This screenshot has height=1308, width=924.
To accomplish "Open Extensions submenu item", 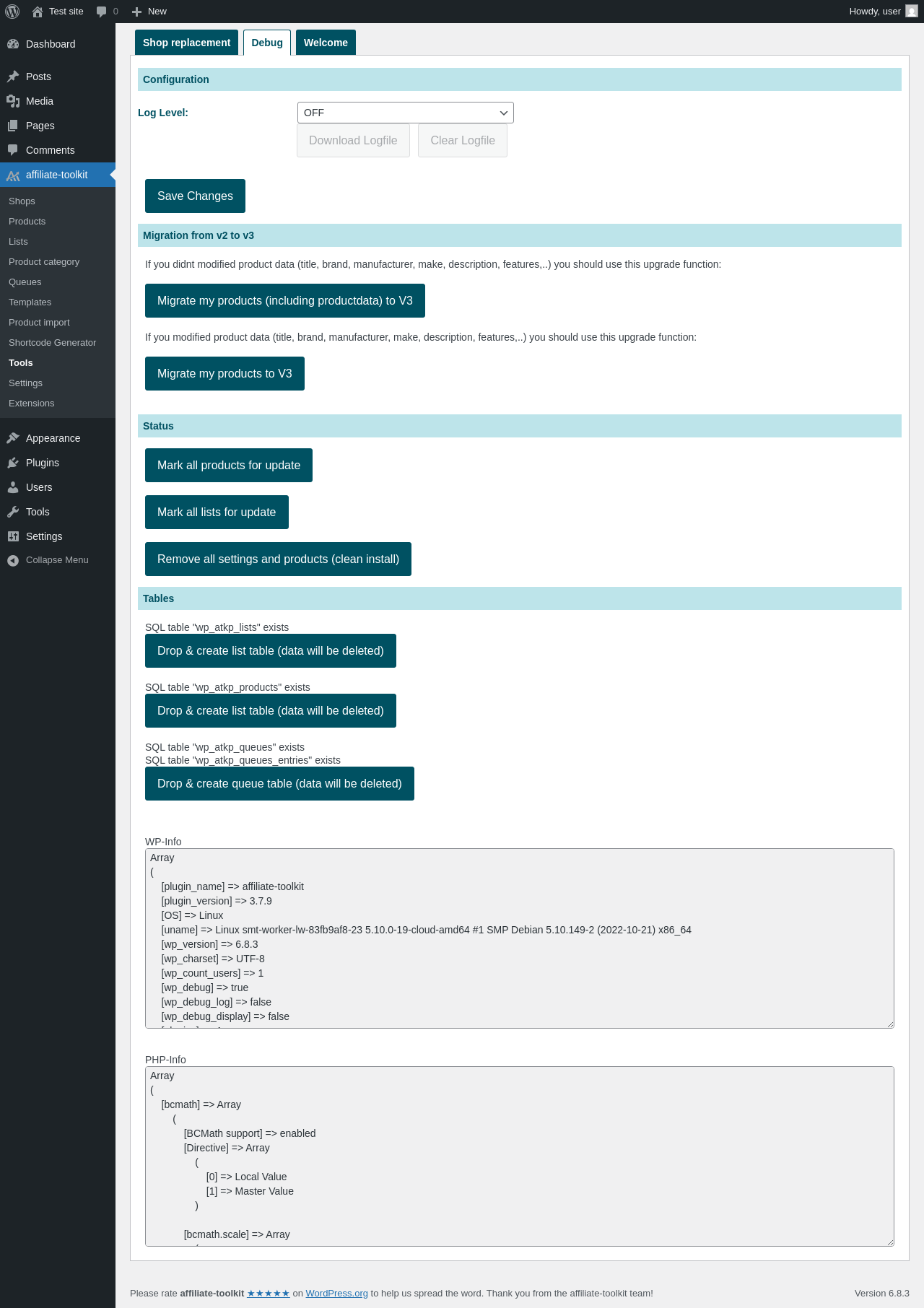I will [31, 404].
